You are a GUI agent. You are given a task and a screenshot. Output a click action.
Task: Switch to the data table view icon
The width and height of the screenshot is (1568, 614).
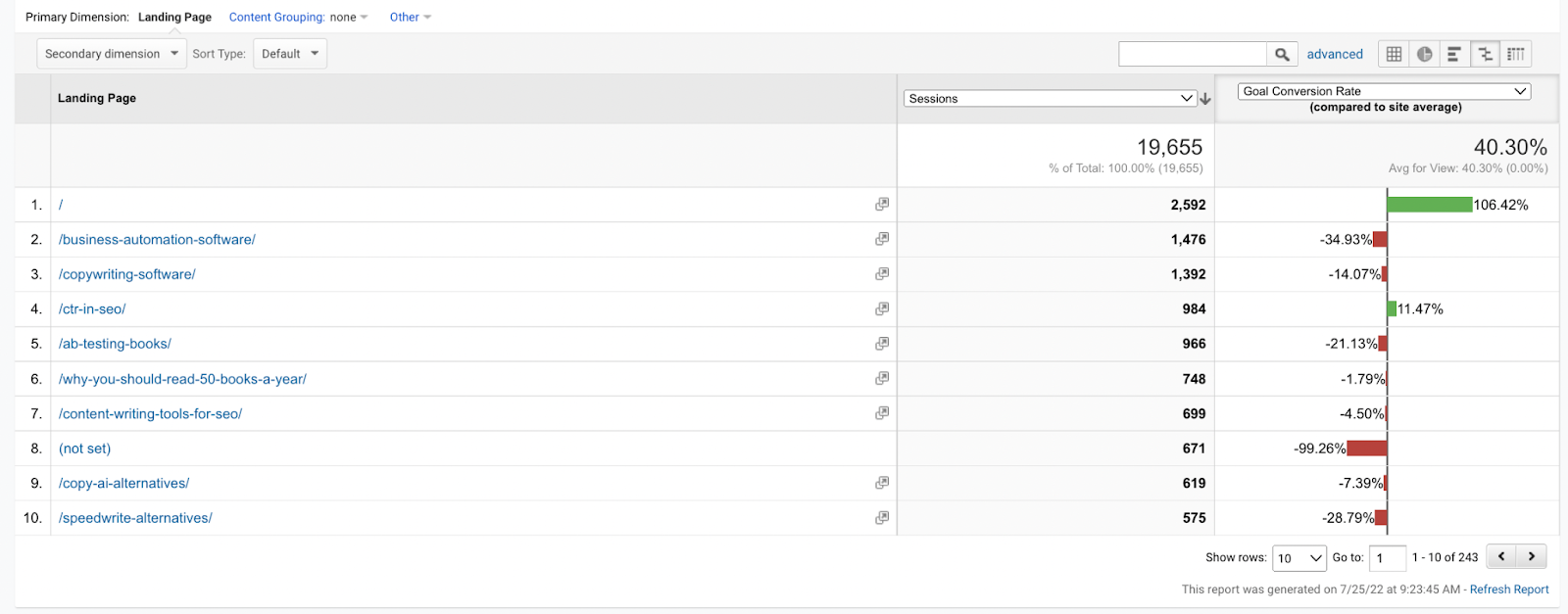click(1394, 54)
